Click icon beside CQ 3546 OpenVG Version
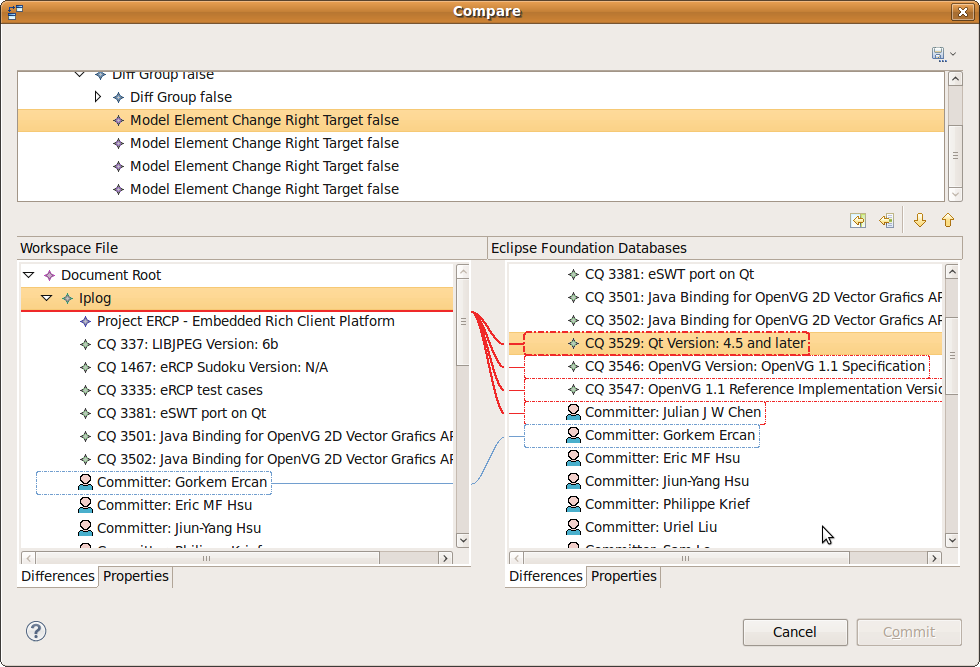 [573, 366]
